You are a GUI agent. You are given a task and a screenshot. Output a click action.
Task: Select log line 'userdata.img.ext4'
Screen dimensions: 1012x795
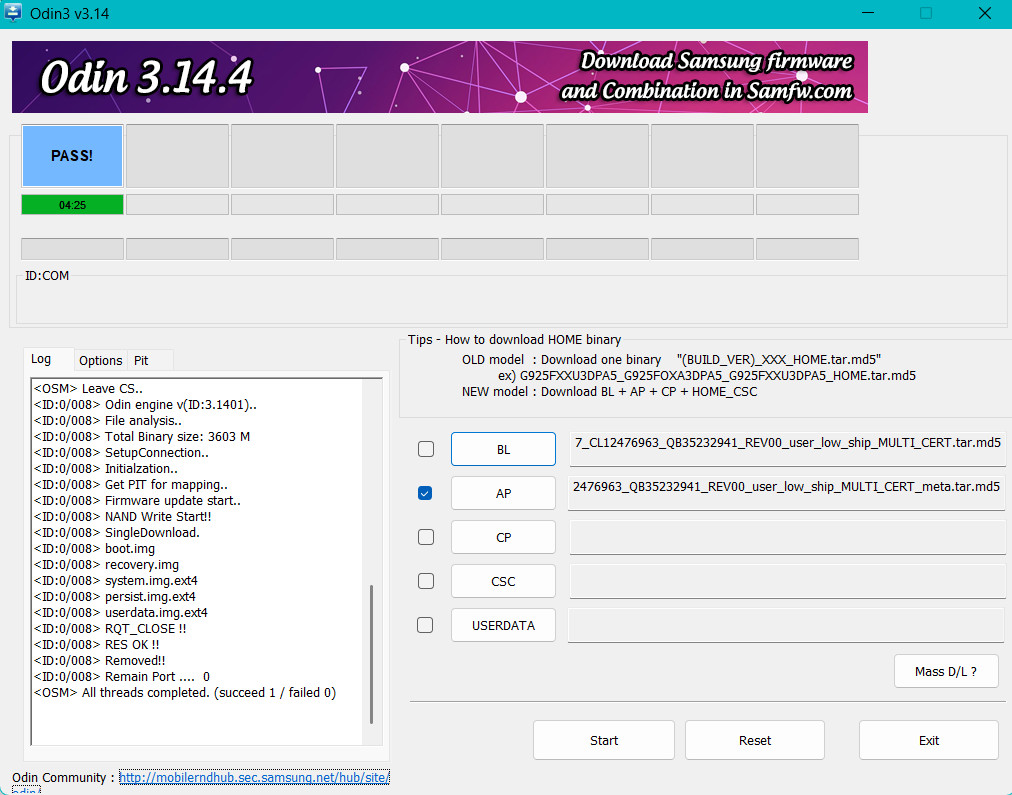point(121,612)
